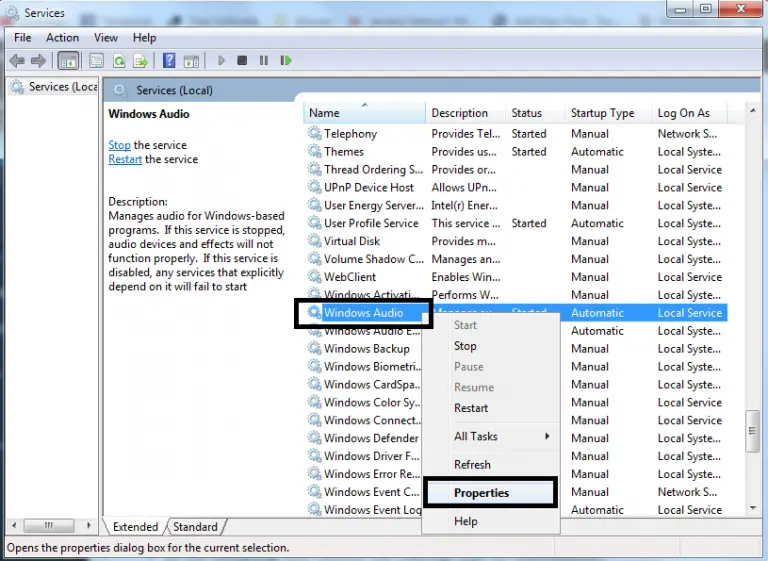The height and width of the screenshot is (561, 768).
Task: Click the Back arrow toolbar icon
Action: point(17,61)
